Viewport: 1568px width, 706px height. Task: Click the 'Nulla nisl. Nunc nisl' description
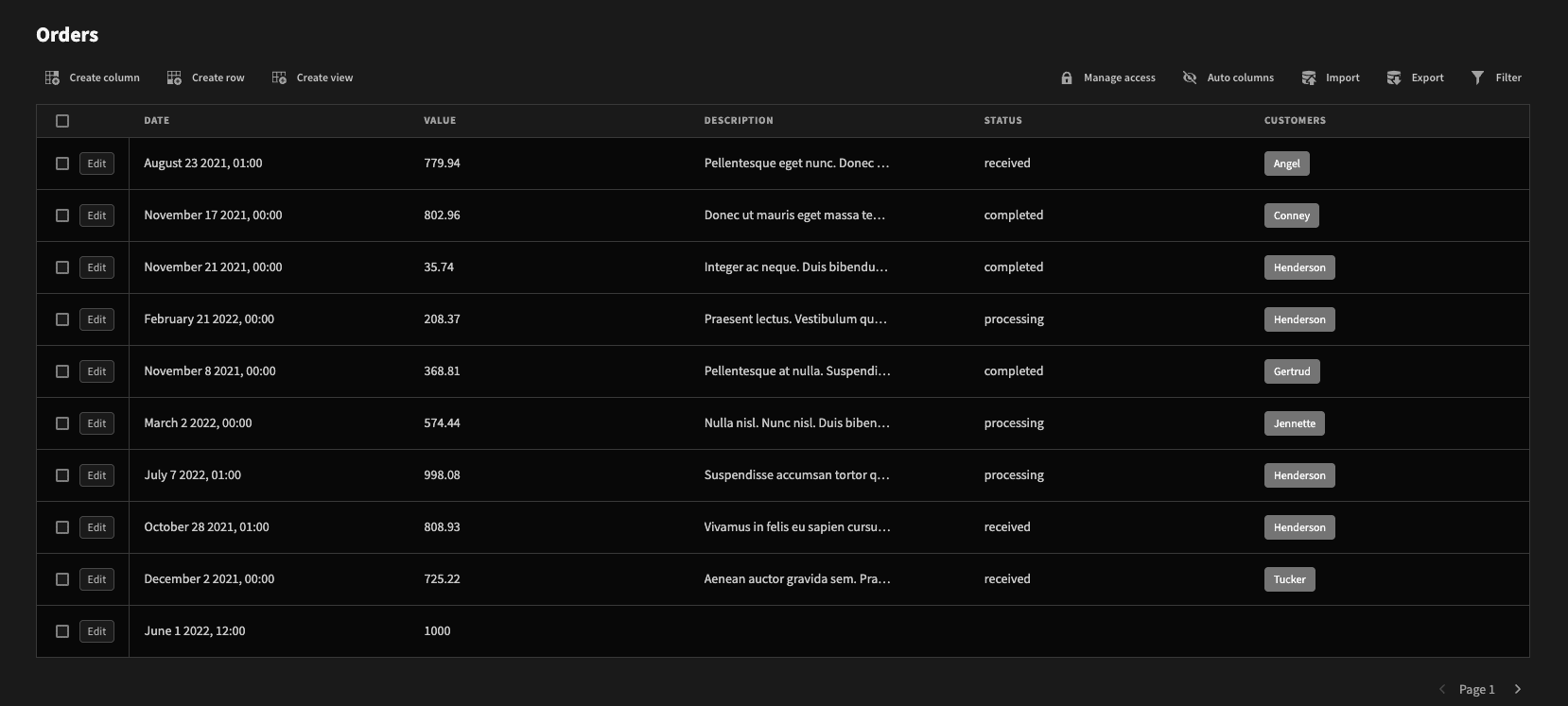(x=796, y=422)
